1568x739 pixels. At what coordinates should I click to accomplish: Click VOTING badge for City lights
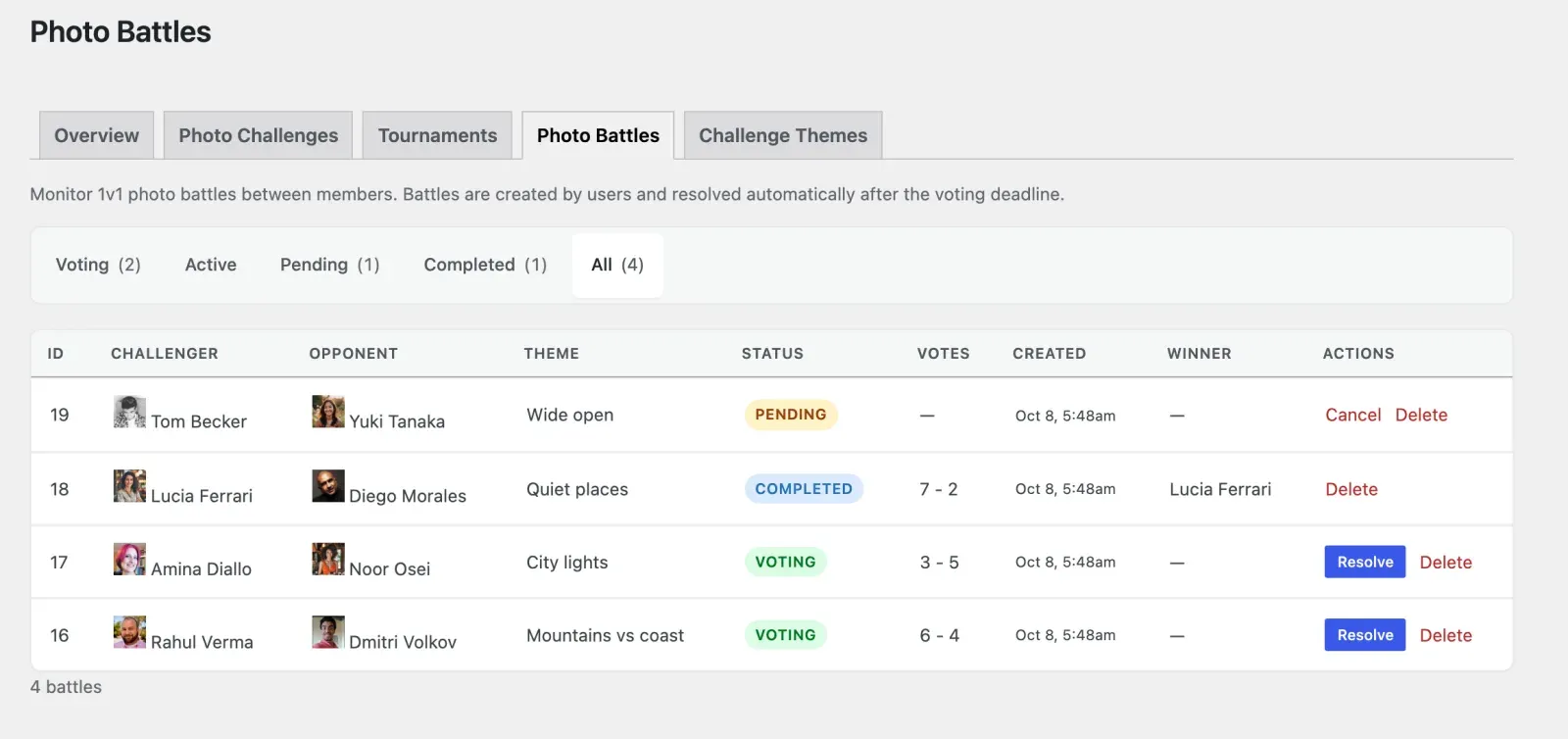(785, 562)
